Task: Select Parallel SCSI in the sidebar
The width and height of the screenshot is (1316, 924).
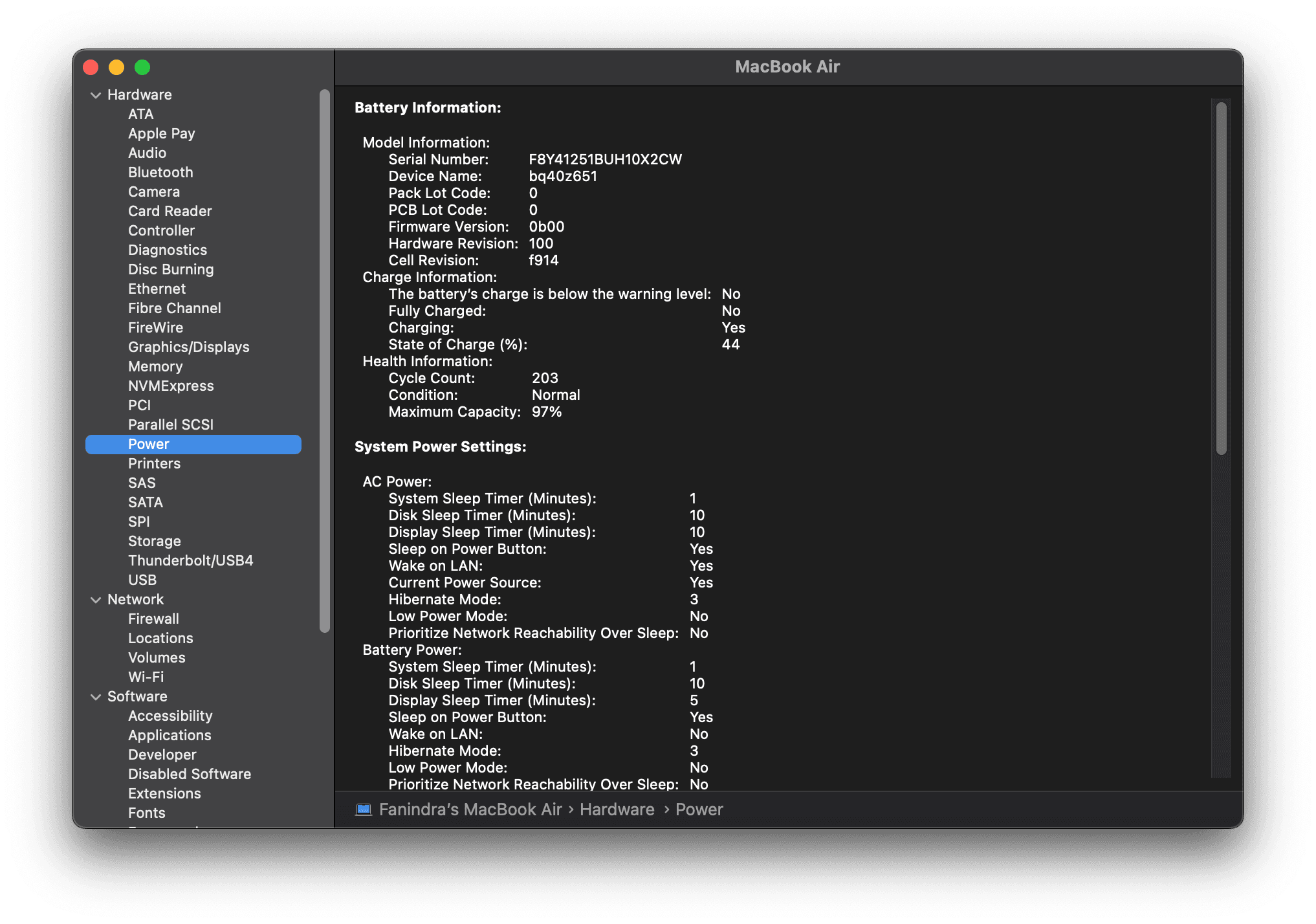Action: click(x=171, y=424)
